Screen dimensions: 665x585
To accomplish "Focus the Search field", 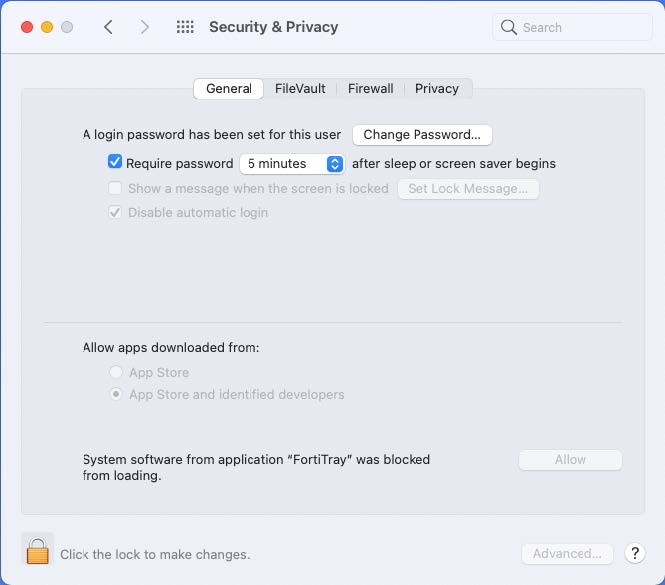I will 580,27.
